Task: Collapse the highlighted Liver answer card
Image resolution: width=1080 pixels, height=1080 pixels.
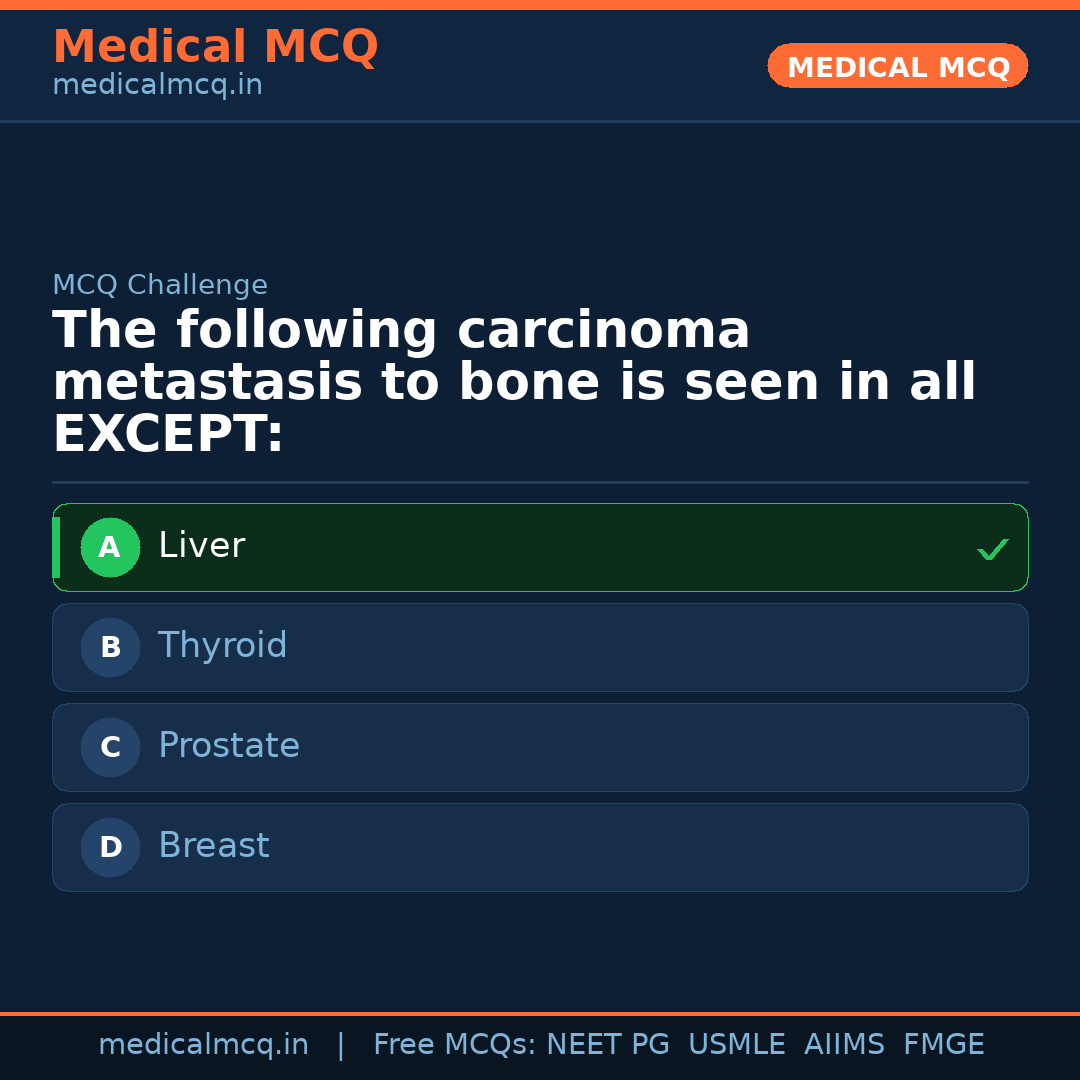Action: click(x=540, y=547)
